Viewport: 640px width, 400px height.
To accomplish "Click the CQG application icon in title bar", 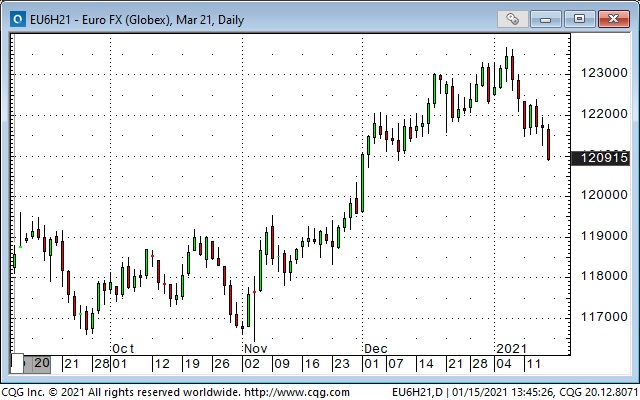I will 18,19.
